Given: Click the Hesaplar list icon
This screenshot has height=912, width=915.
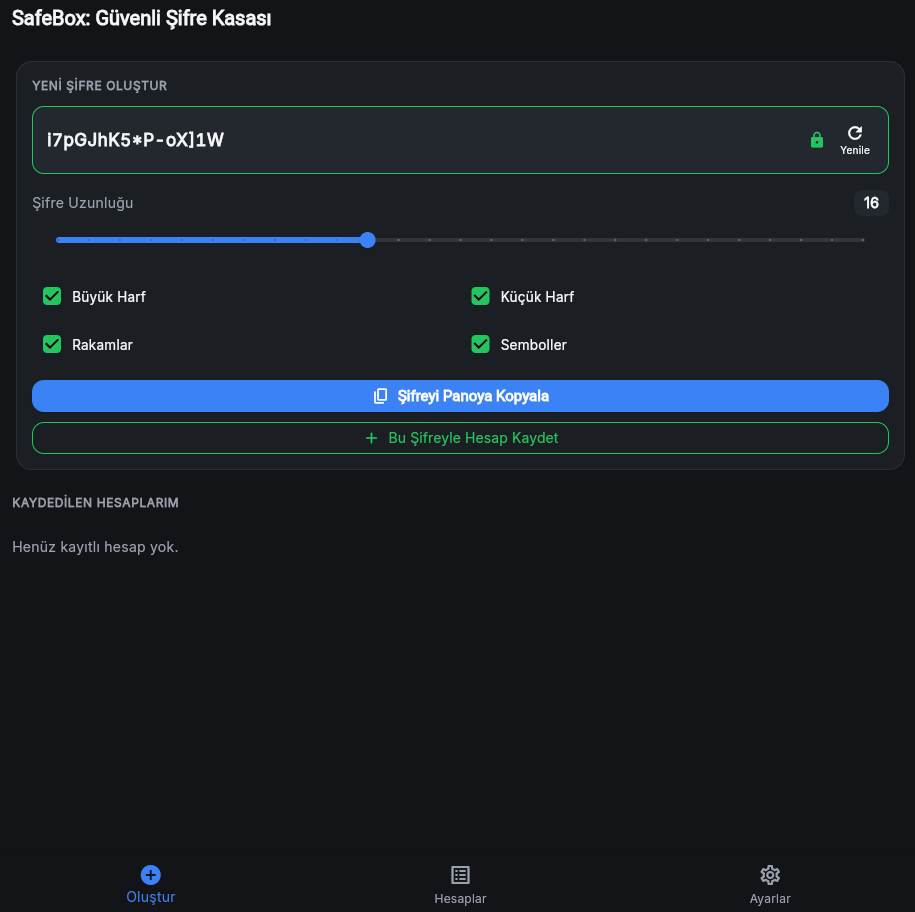Looking at the screenshot, I should pos(460,875).
